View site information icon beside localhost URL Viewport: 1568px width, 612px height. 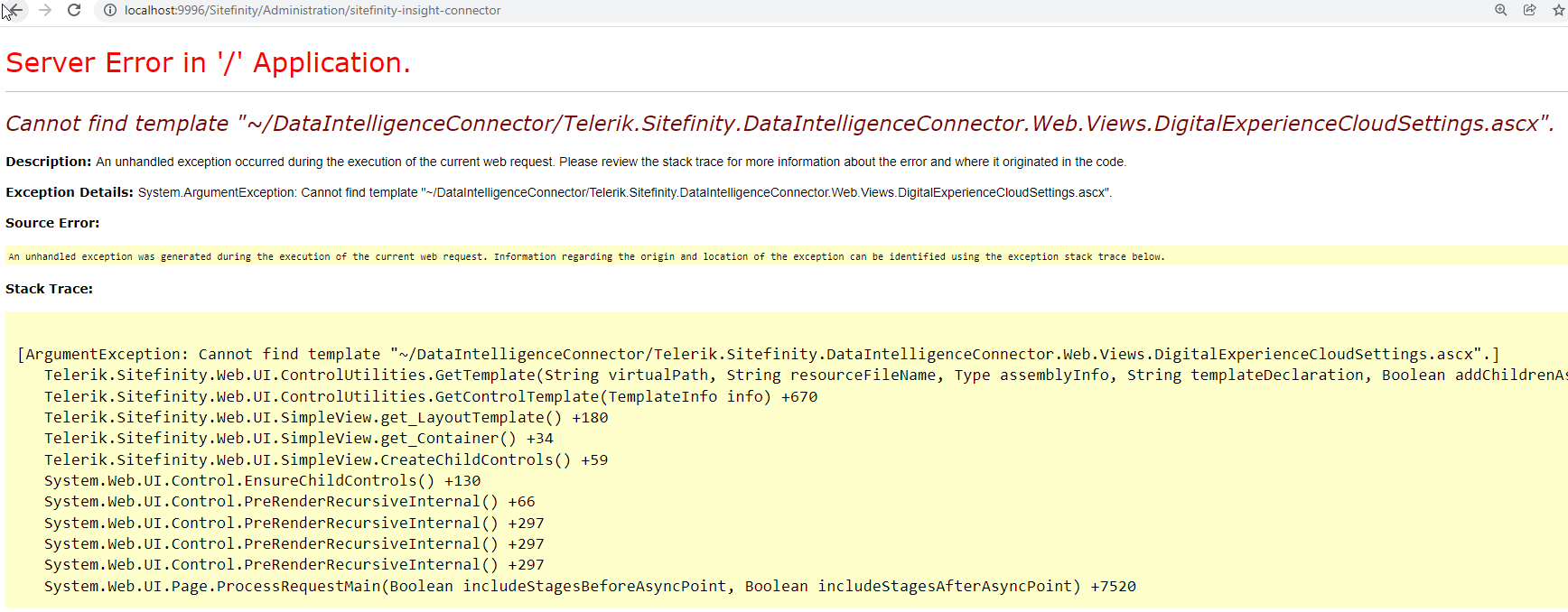[110, 10]
